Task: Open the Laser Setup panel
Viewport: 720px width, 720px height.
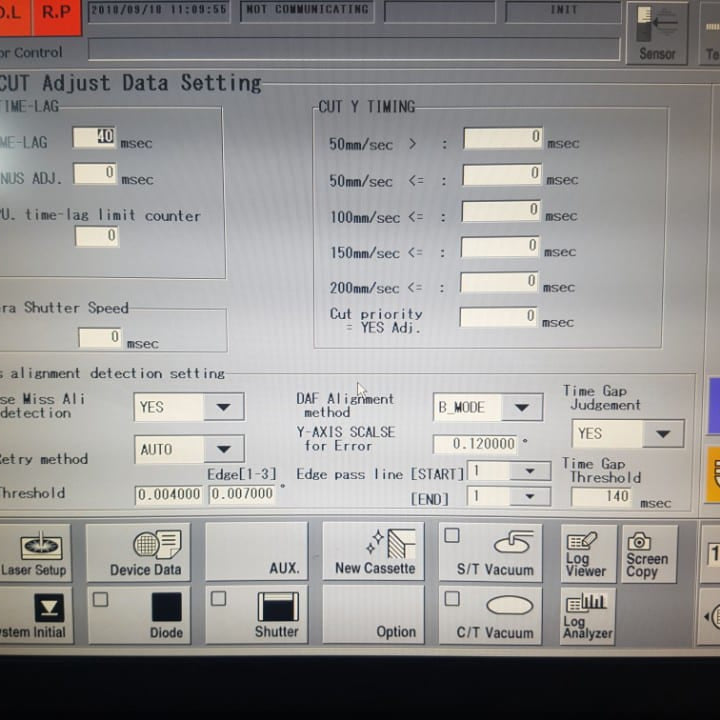Action: click(x=34, y=553)
